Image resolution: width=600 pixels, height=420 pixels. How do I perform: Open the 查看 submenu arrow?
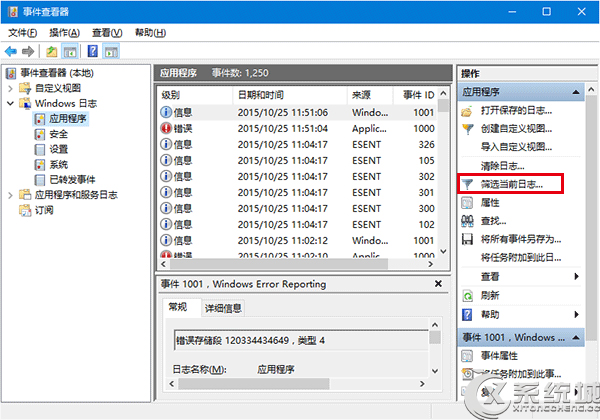pos(576,277)
